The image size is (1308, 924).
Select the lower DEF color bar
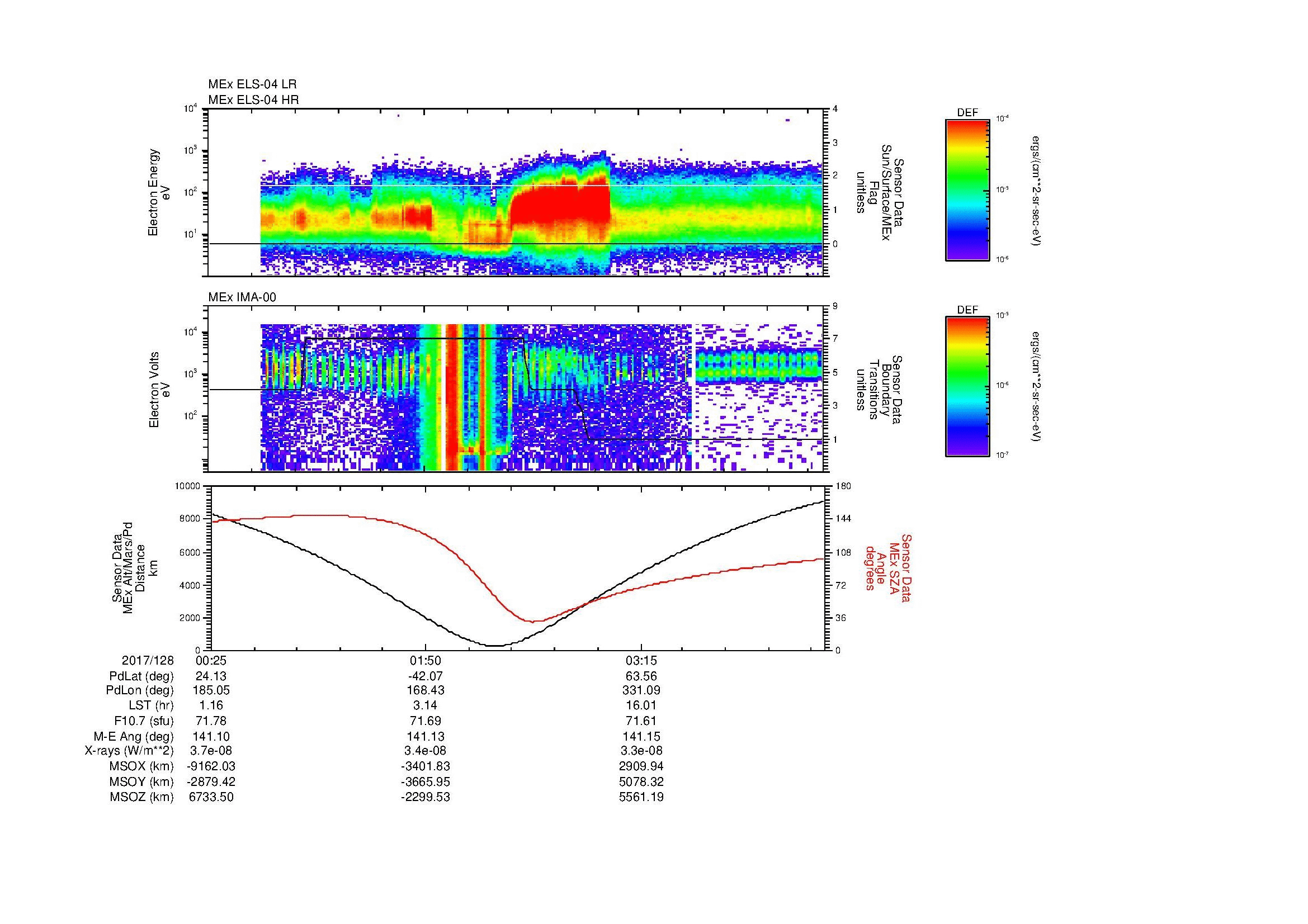pos(967,387)
